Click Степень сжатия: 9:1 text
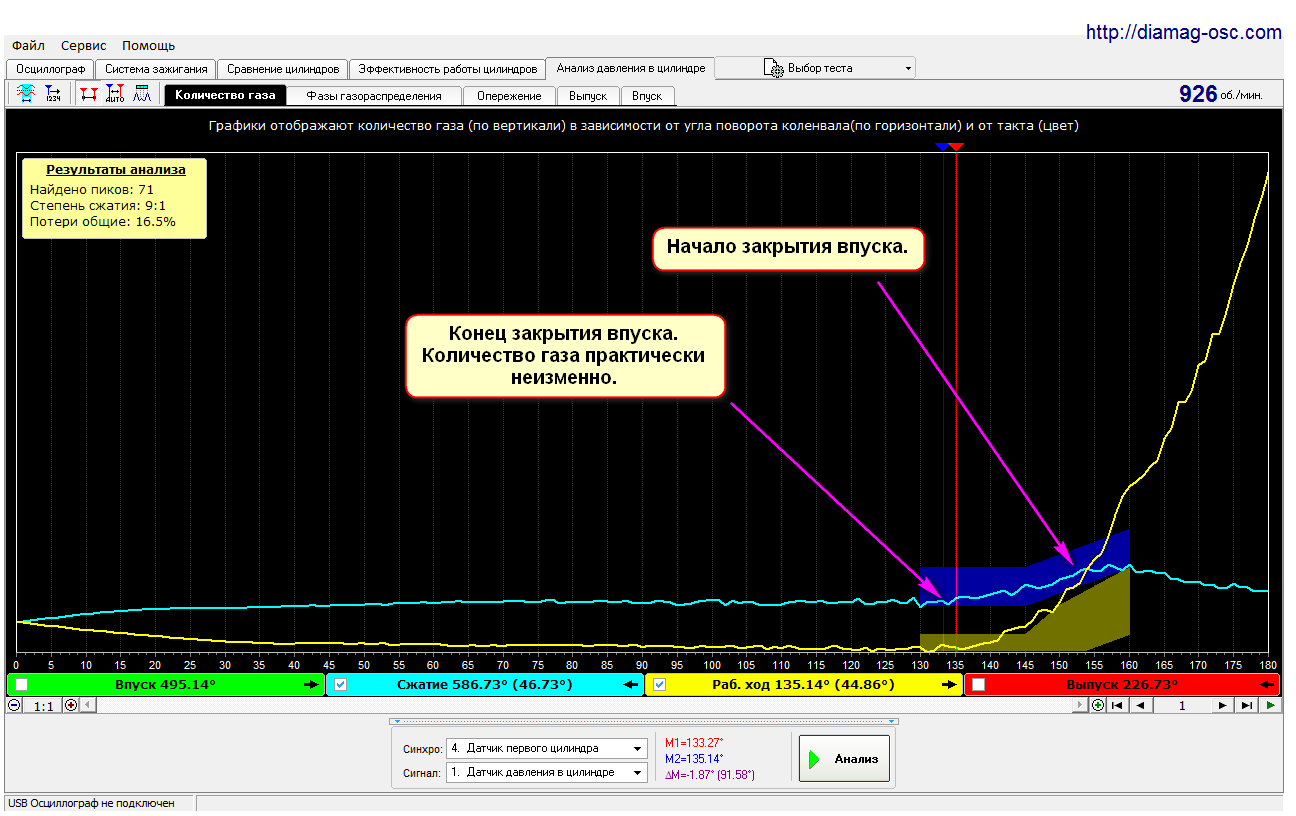 pos(98,205)
